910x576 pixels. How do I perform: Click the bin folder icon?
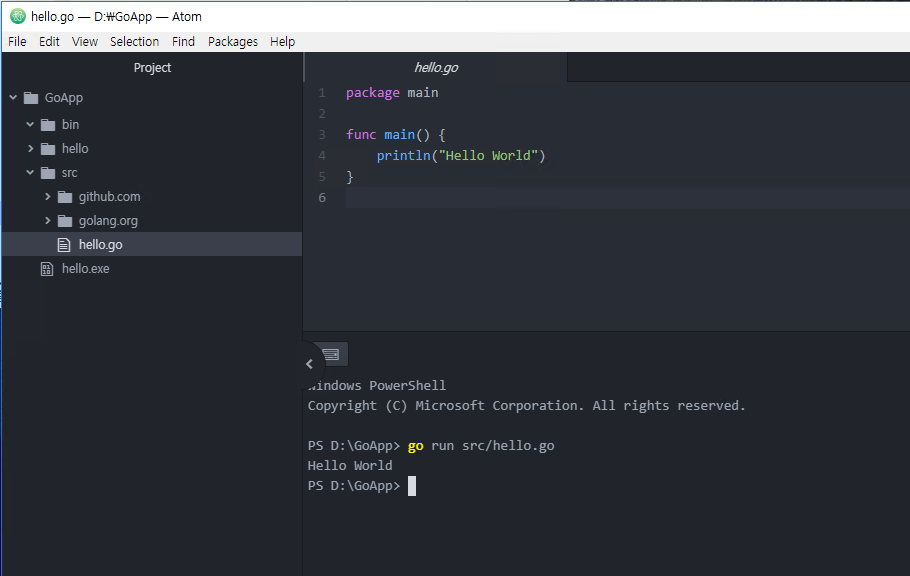47,125
